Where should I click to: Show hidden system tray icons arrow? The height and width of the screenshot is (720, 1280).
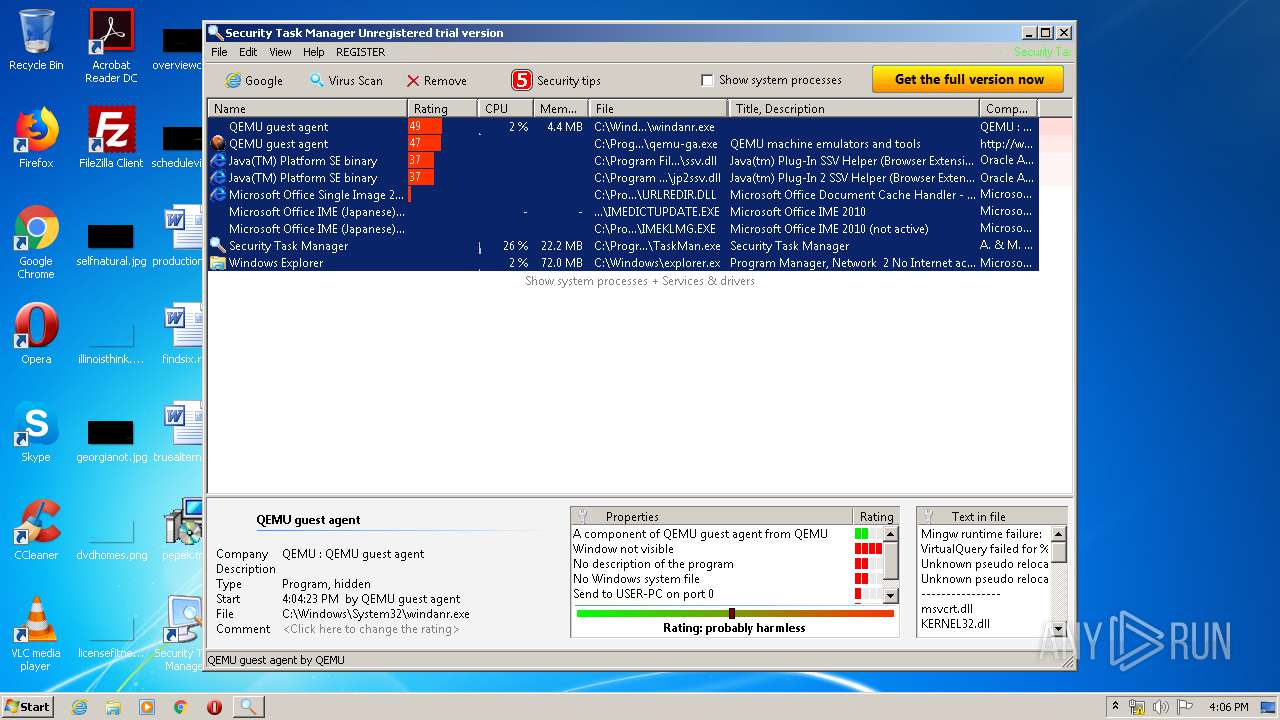(x=1116, y=707)
